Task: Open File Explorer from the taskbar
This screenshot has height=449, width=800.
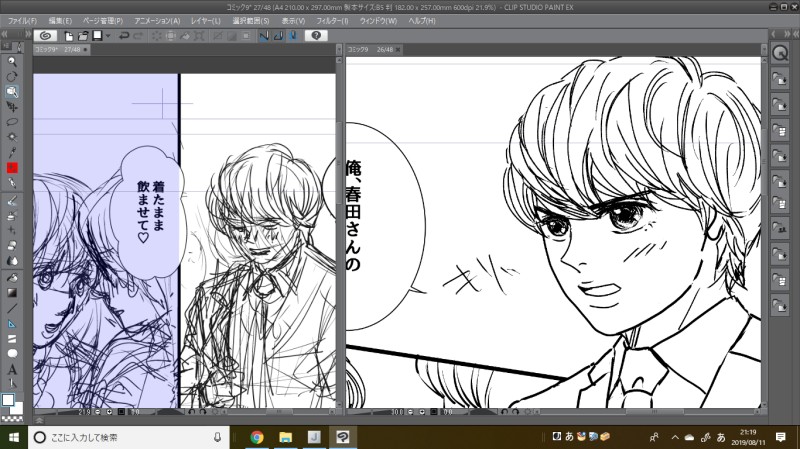Action: click(x=285, y=437)
